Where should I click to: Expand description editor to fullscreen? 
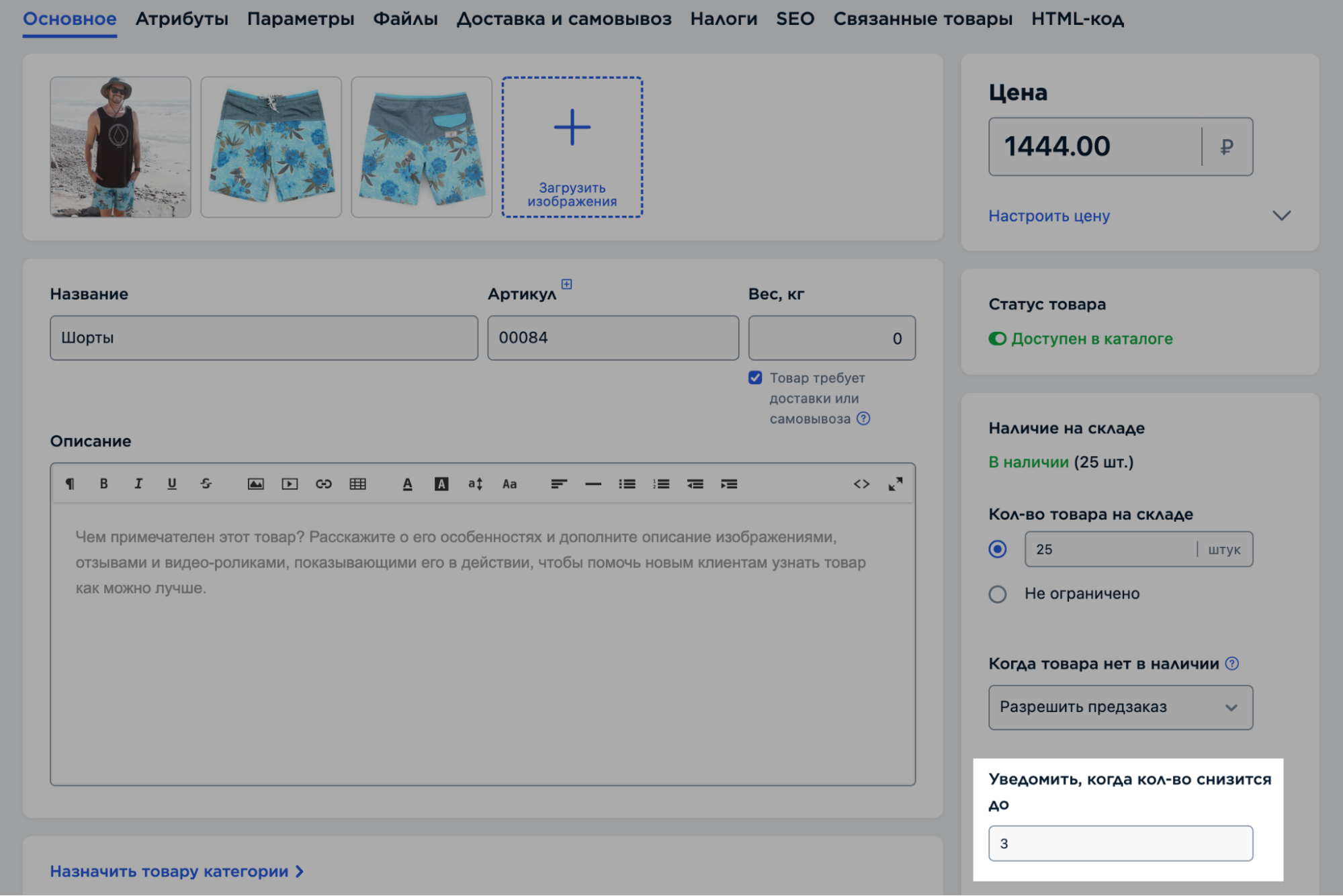tap(896, 484)
